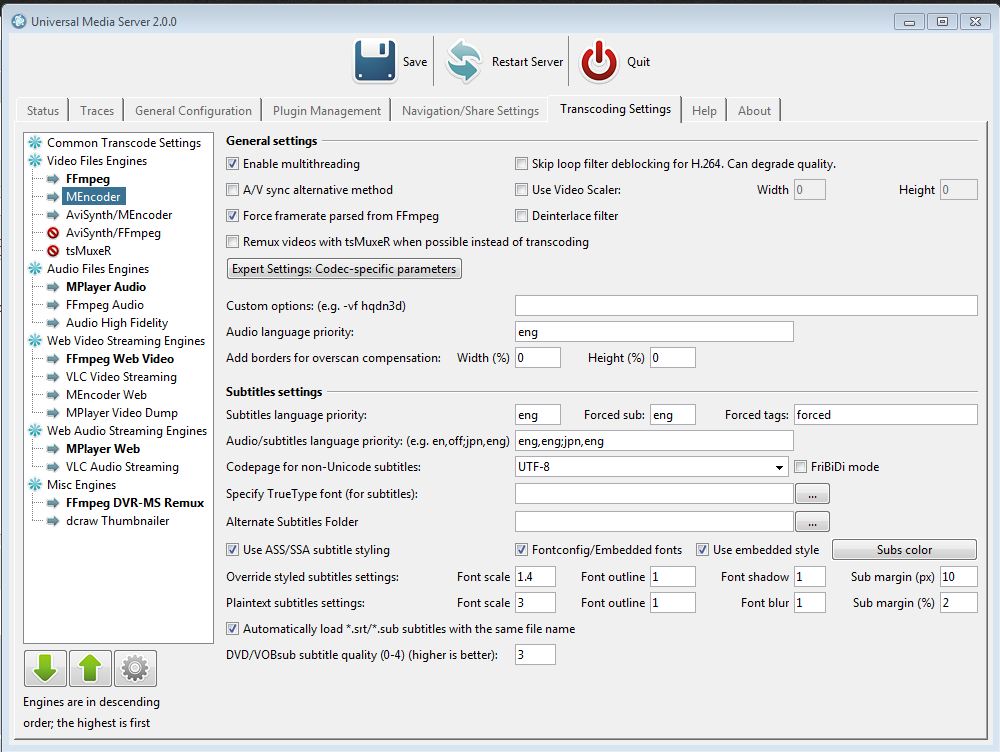Viewport: 1000px width, 752px height.
Task: Click arrow icon beside MPlayer Audio
Action: 54,287
